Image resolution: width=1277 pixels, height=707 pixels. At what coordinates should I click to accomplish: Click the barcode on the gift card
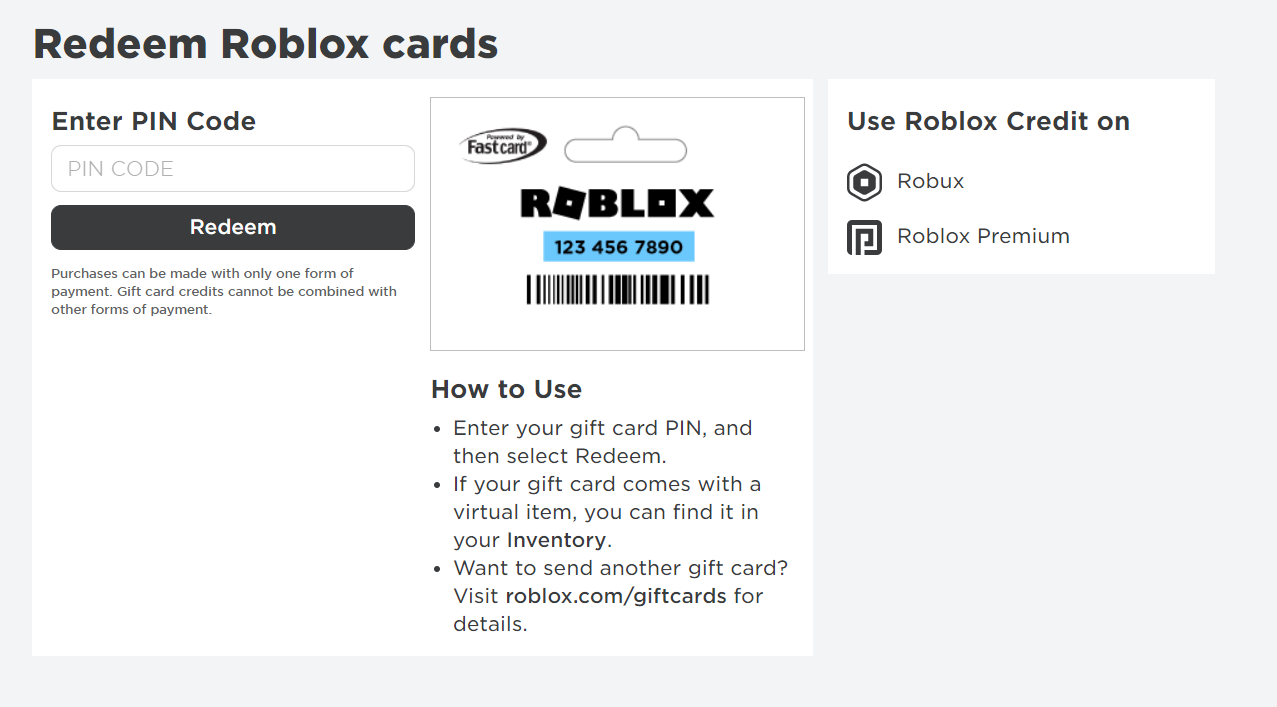[x=617, y=289]
